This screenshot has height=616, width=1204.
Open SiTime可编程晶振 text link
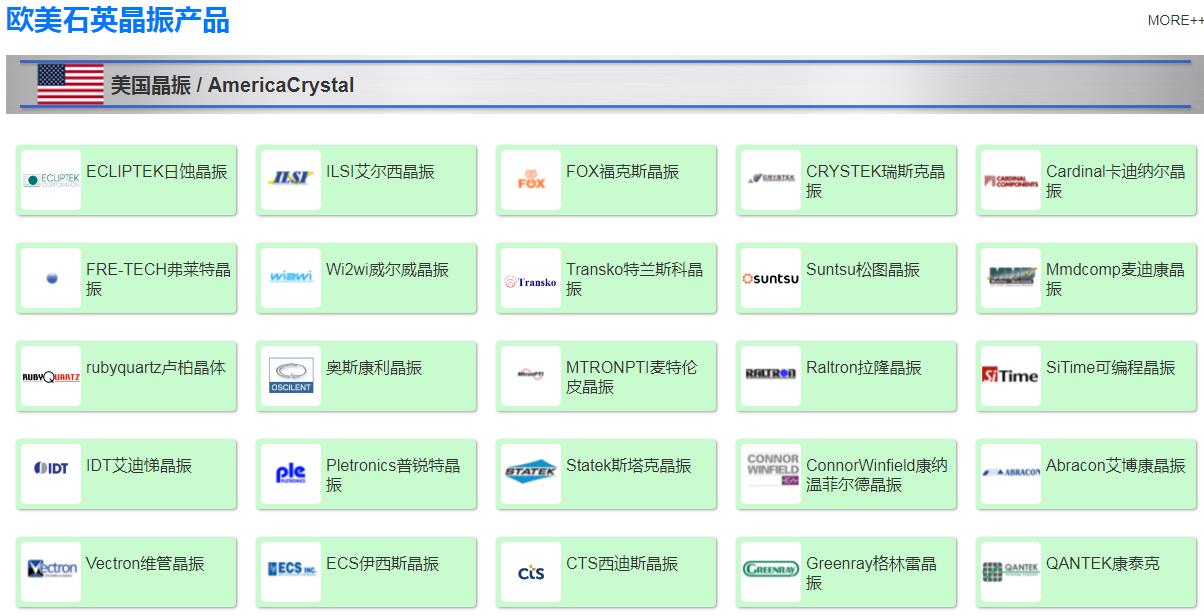1111,368
